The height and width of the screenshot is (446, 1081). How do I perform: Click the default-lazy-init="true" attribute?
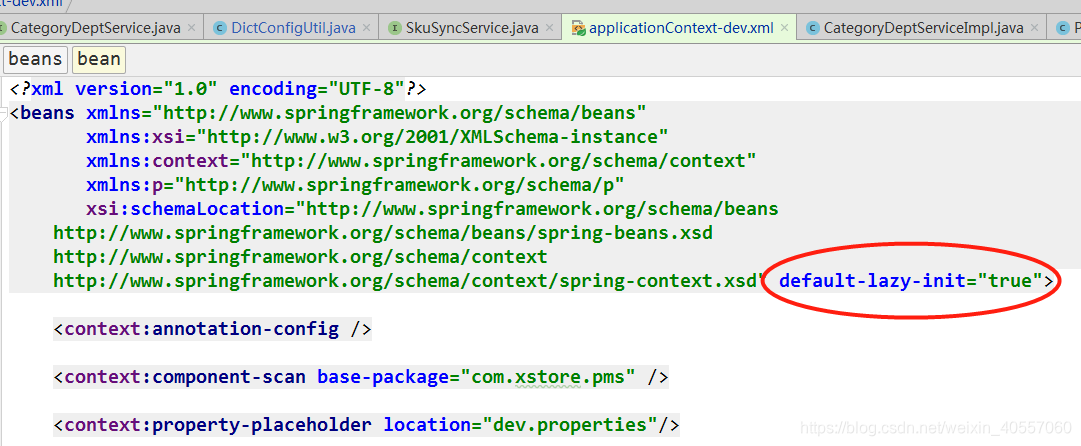tap(909, 281)
